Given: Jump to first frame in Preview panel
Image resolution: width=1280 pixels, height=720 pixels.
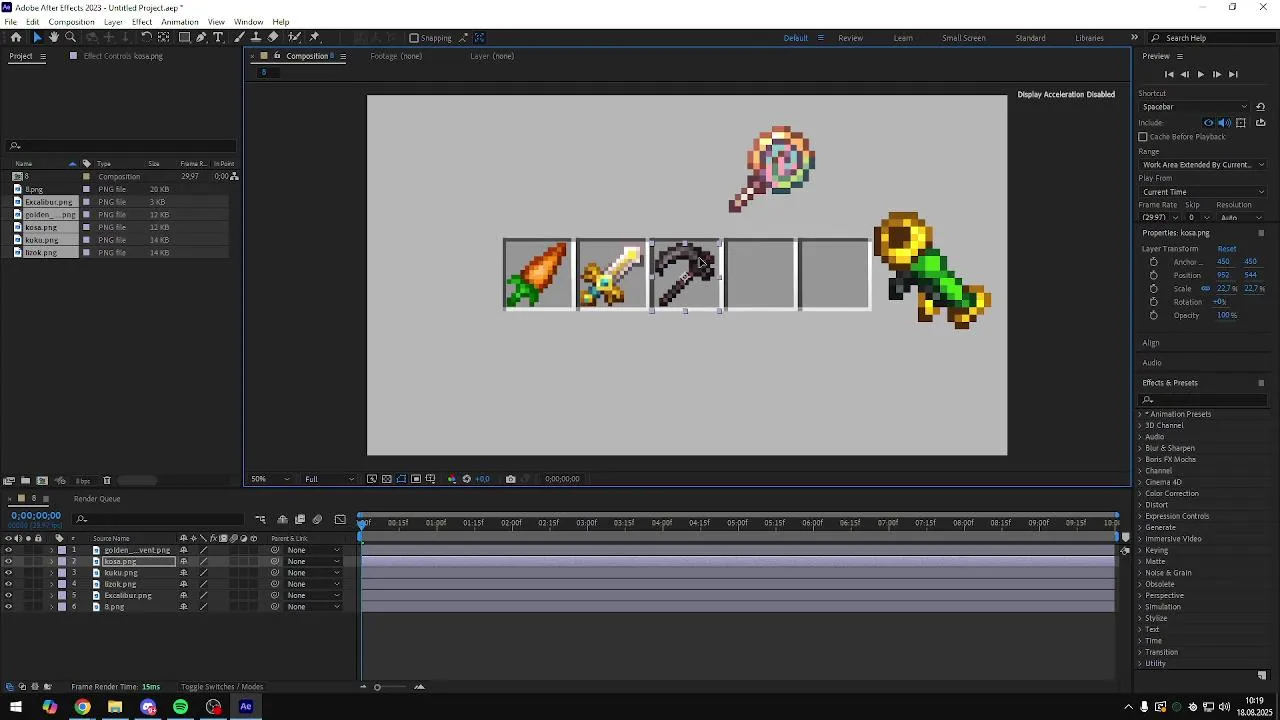Looking at the screenshot, I should (x=1169, y=74).
